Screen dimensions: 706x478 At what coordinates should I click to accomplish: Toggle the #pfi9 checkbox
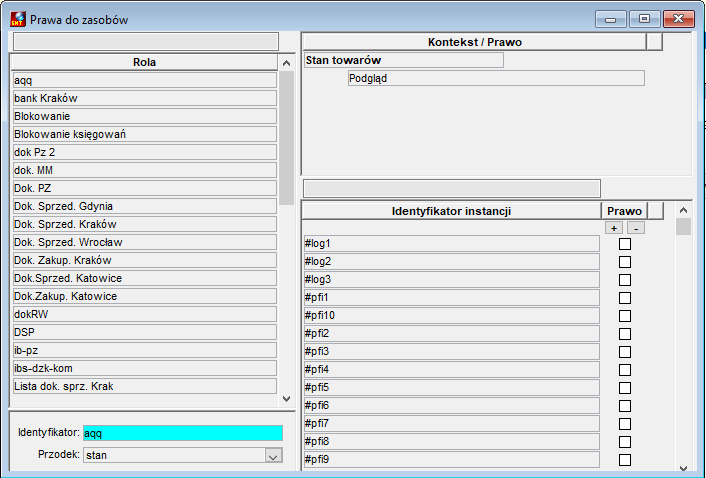coord(625,460)
